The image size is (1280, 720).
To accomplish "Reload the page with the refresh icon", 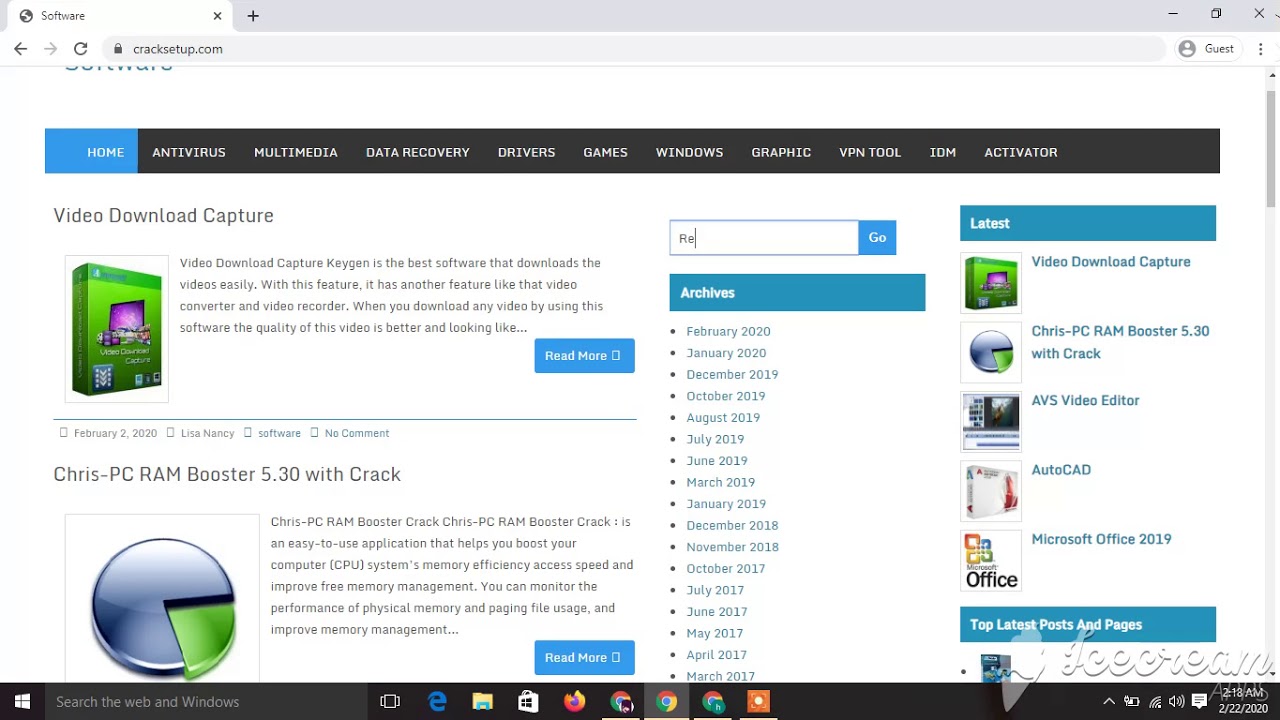I will click(x=80, y=48).
